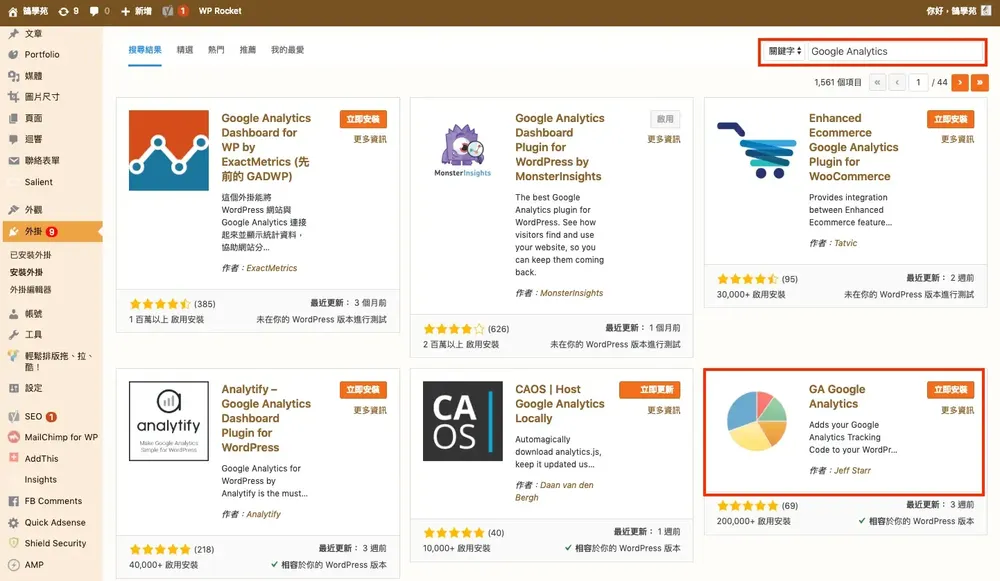Open the ExactMetrics author link
Screen dimensions: 1000x581
(272, 268)
